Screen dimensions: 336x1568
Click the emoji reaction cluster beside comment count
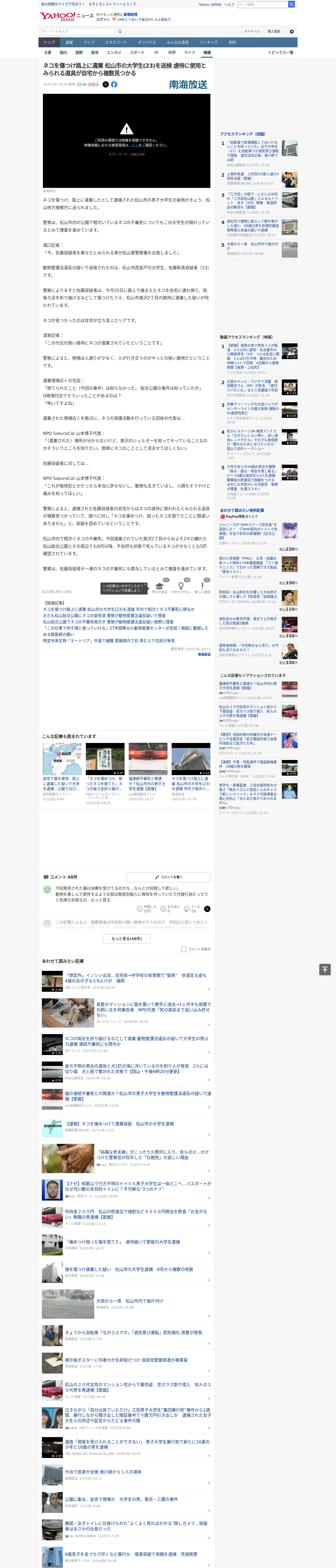pos(93,85)
